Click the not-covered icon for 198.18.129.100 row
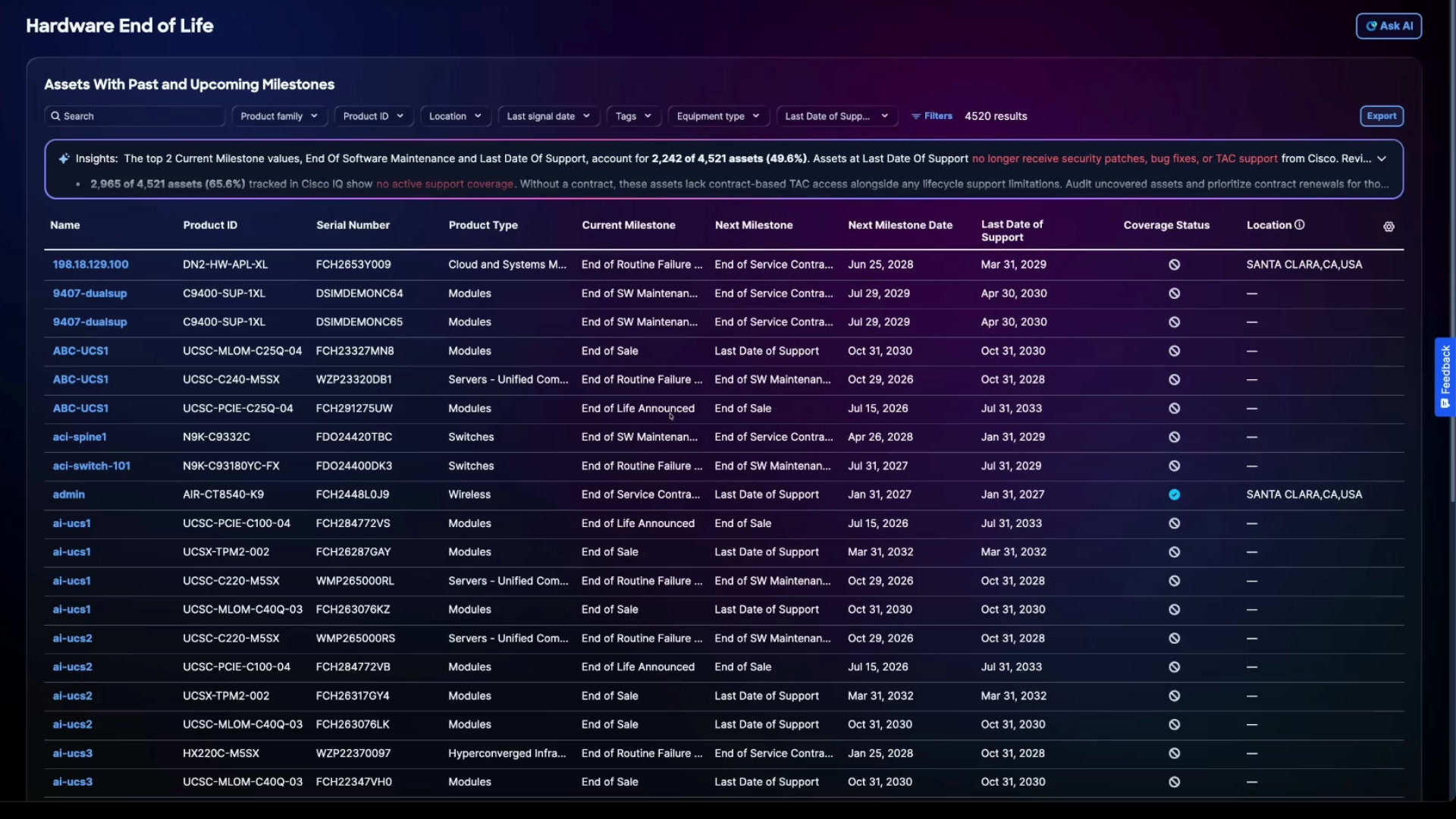Viewport: 1456px width, 819px height. point(1174,265)
